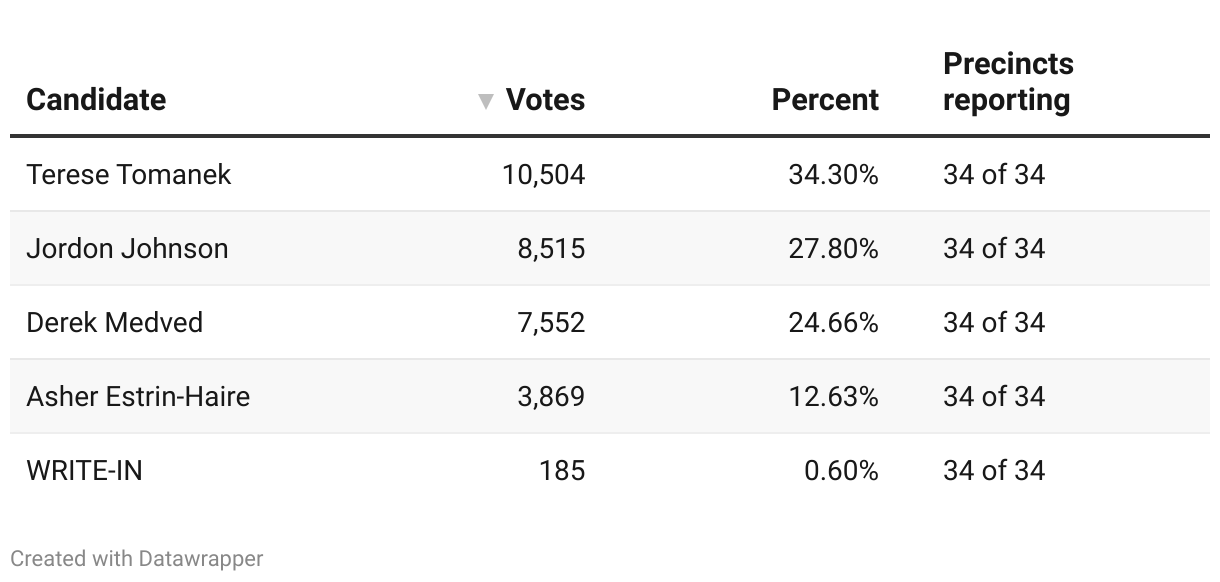The height and width of the screenshot is (582, 1220).
Task: Select the Asher Estrin-Haire candidate name
Action: click(138, 396)
